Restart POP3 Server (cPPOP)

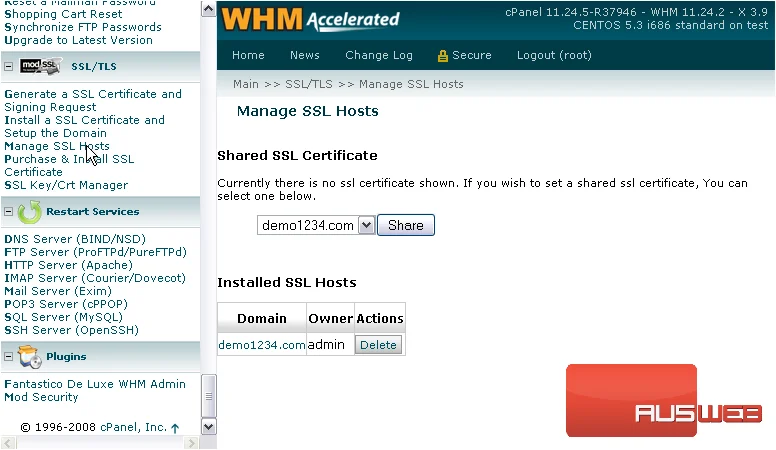pyautogui.click(x=66, y=304)
